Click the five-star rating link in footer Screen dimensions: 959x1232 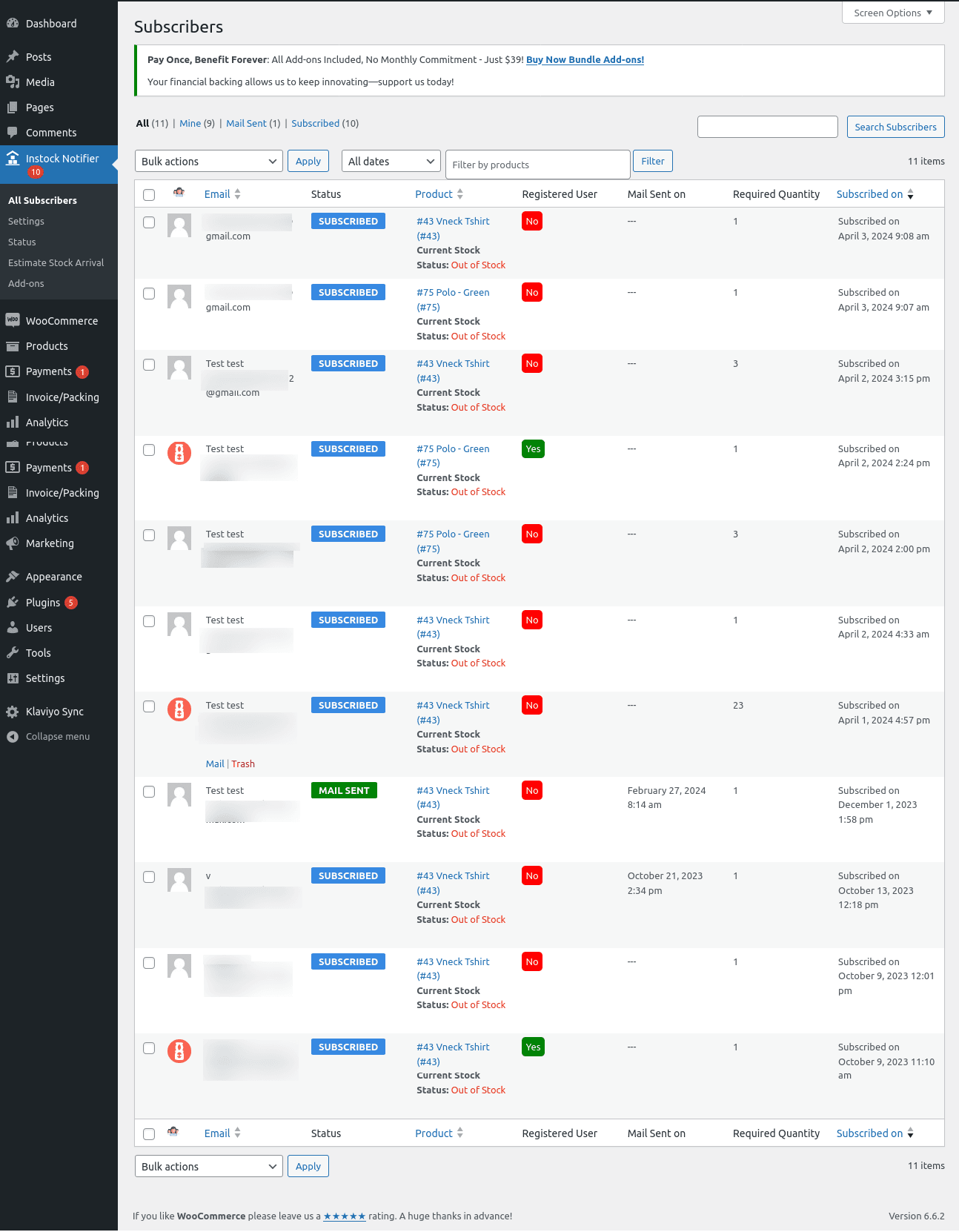345,1216
